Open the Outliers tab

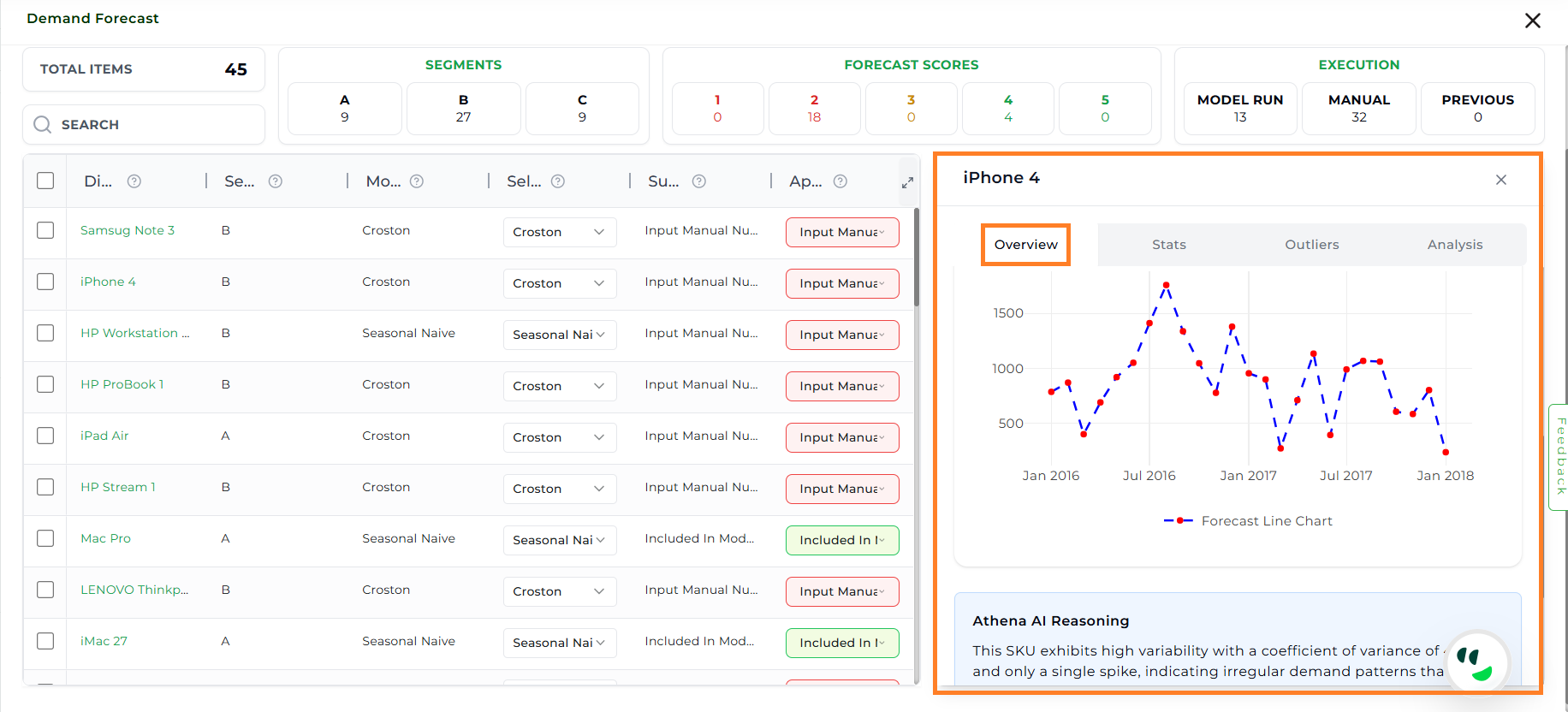(x=1311, y=245)
